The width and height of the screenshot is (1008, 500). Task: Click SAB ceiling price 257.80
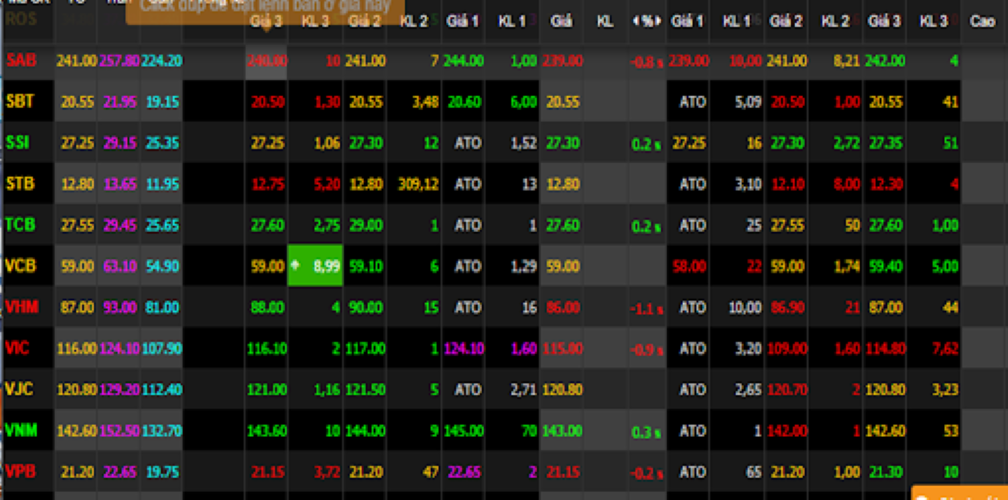(118, 61)
